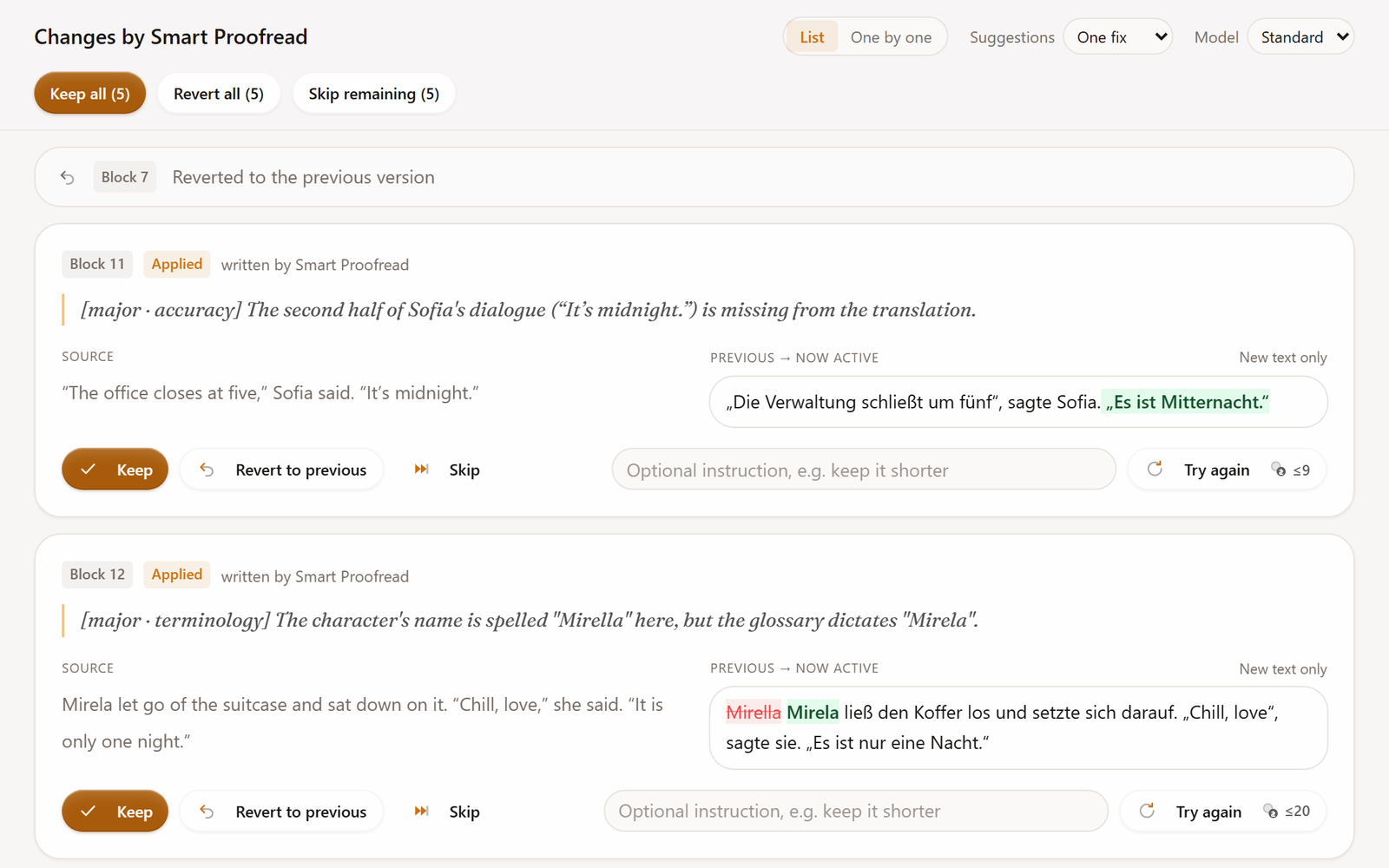Click Keep all (5) button
1389x868 pixels.
point(90,94)
